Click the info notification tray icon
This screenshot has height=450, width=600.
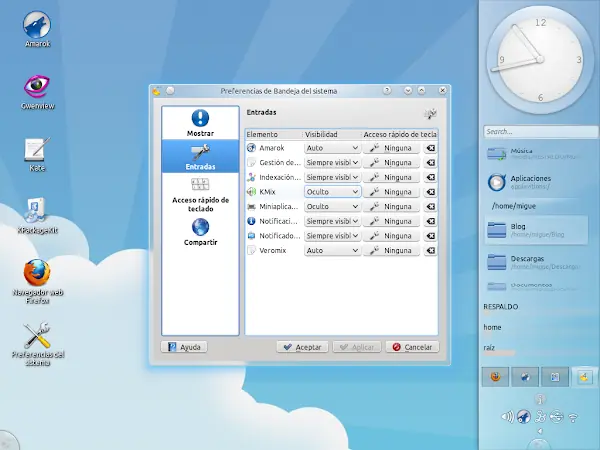[540, 399]
